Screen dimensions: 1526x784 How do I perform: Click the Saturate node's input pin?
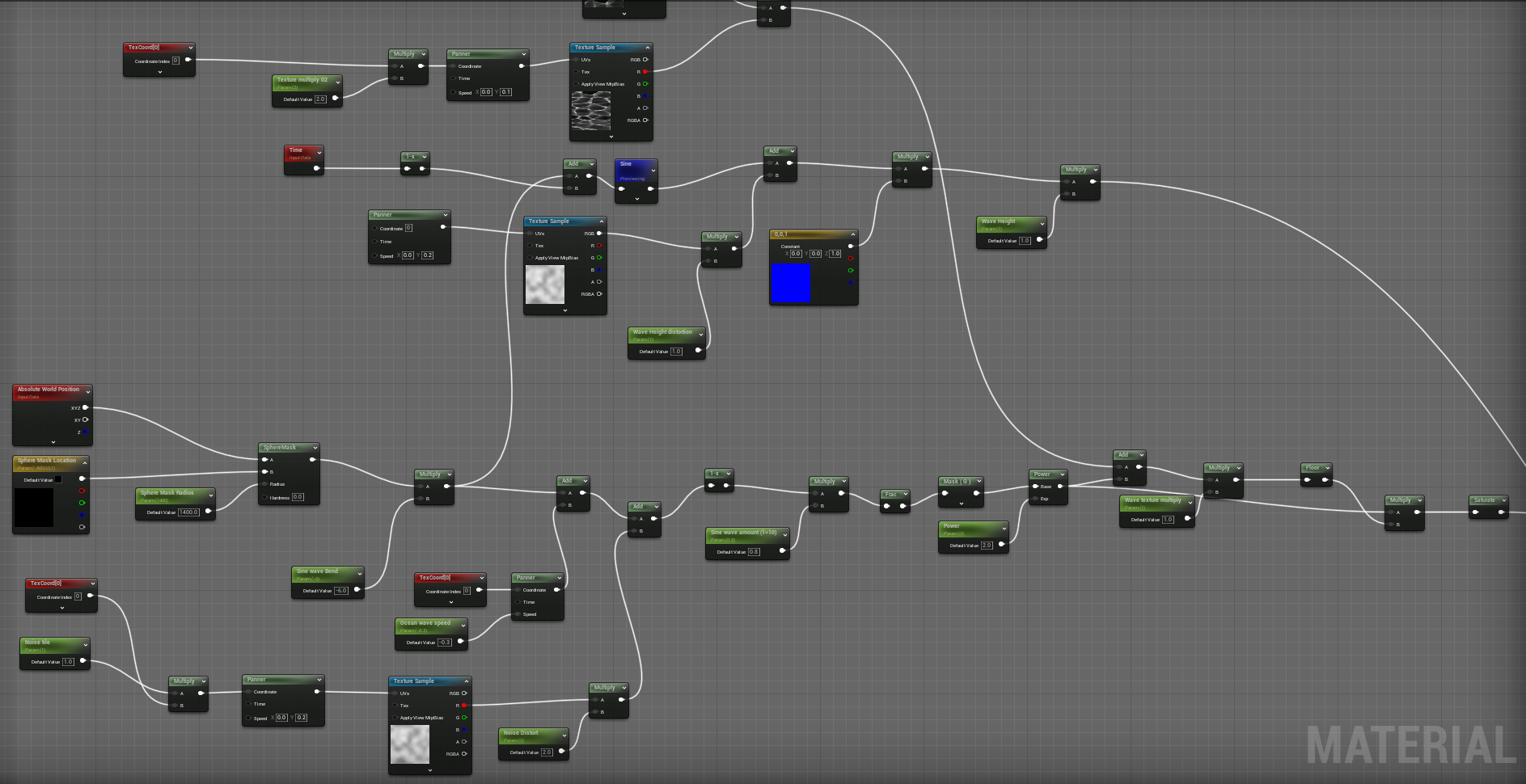pos(1476,512)
